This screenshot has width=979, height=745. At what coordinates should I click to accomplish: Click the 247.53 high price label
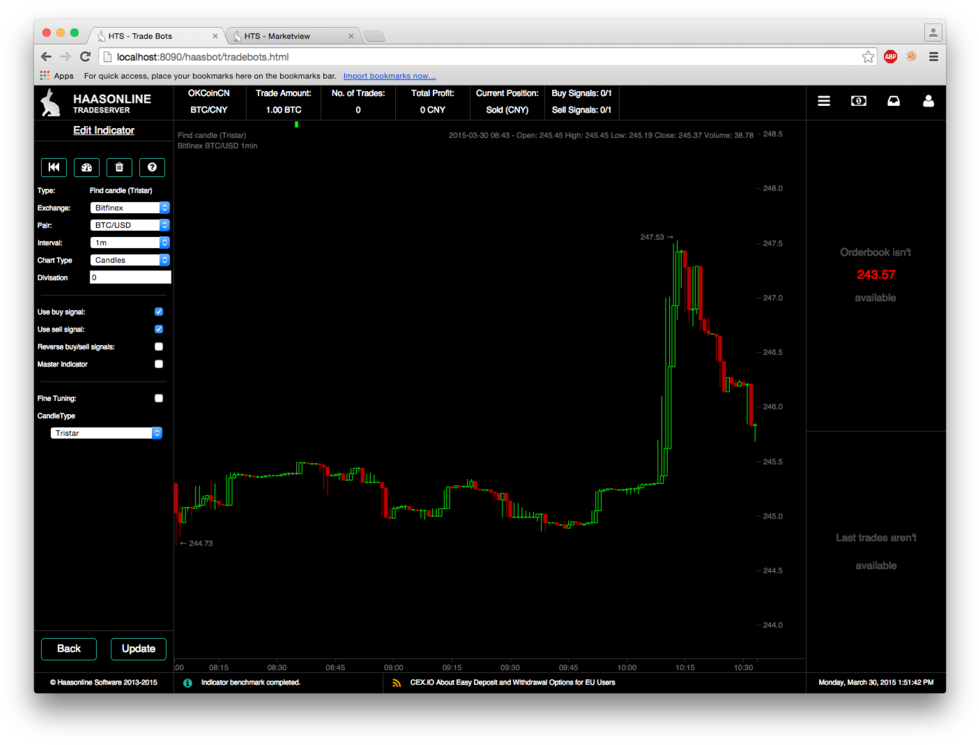652,237
